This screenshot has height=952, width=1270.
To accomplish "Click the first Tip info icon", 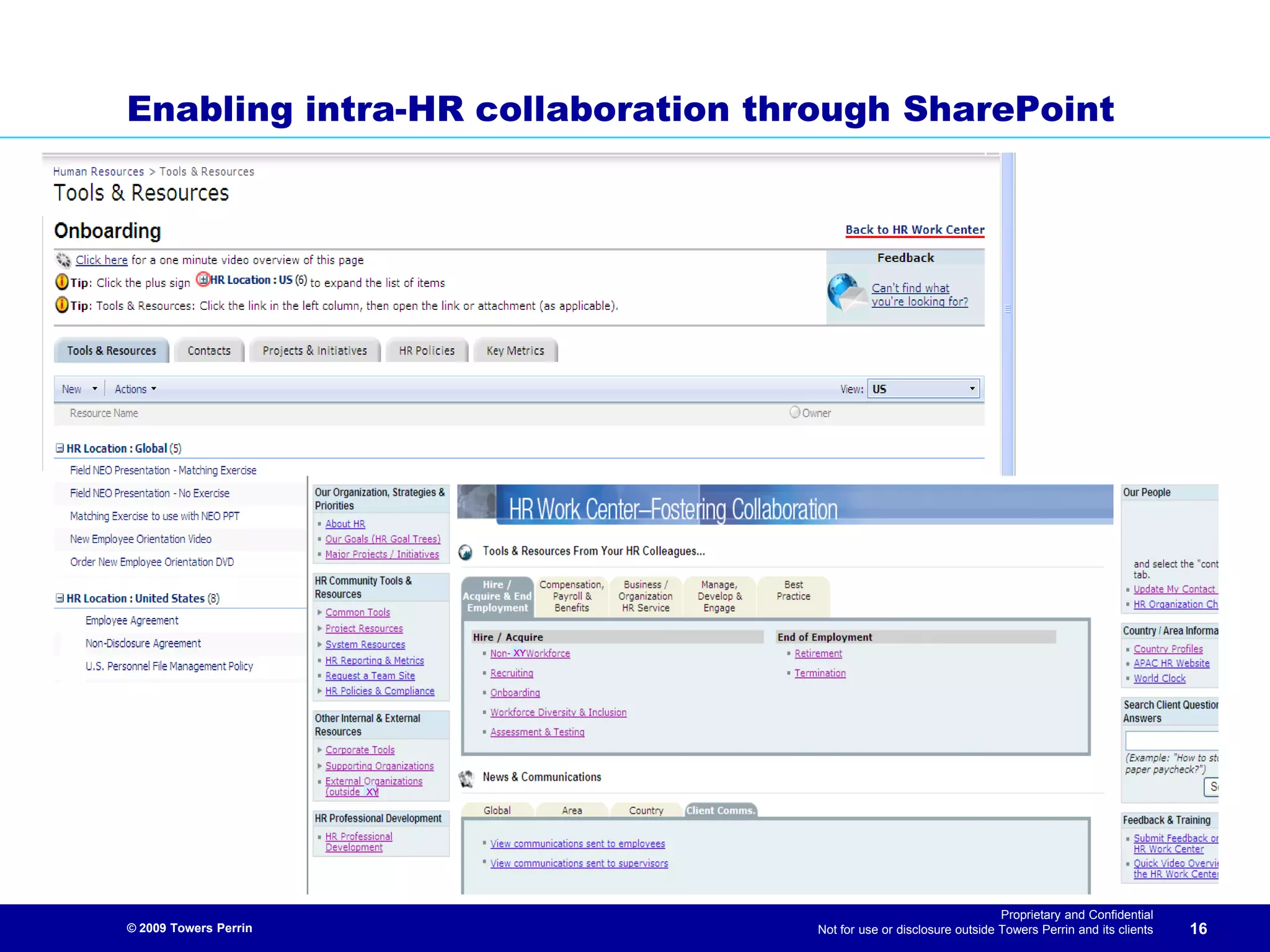I will [x=62, y=282].
